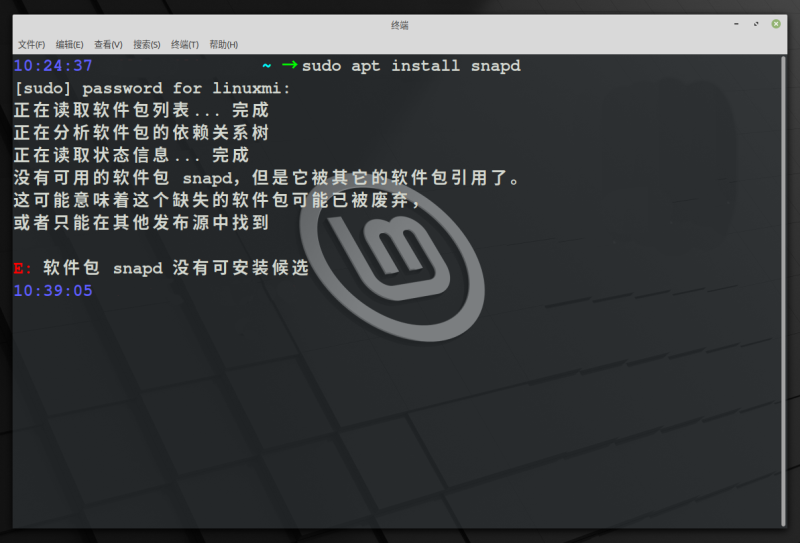
Task: Click the line 正在读取状态信息... 完成
Action: tap(131, 155)
